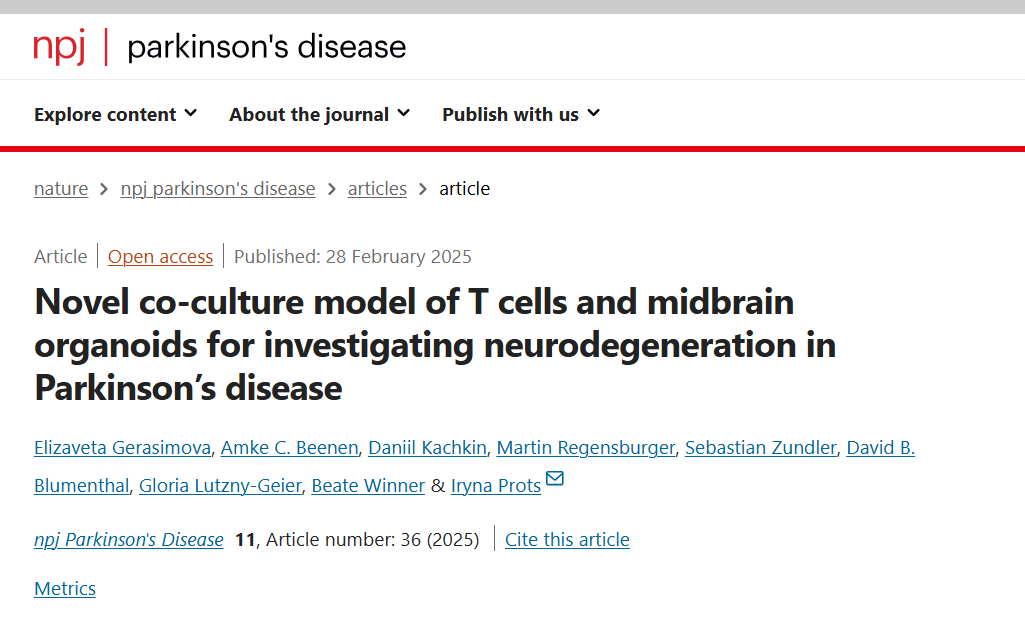
Task: Select author Amke C. Beenen
Action: (x=290, y=448)
